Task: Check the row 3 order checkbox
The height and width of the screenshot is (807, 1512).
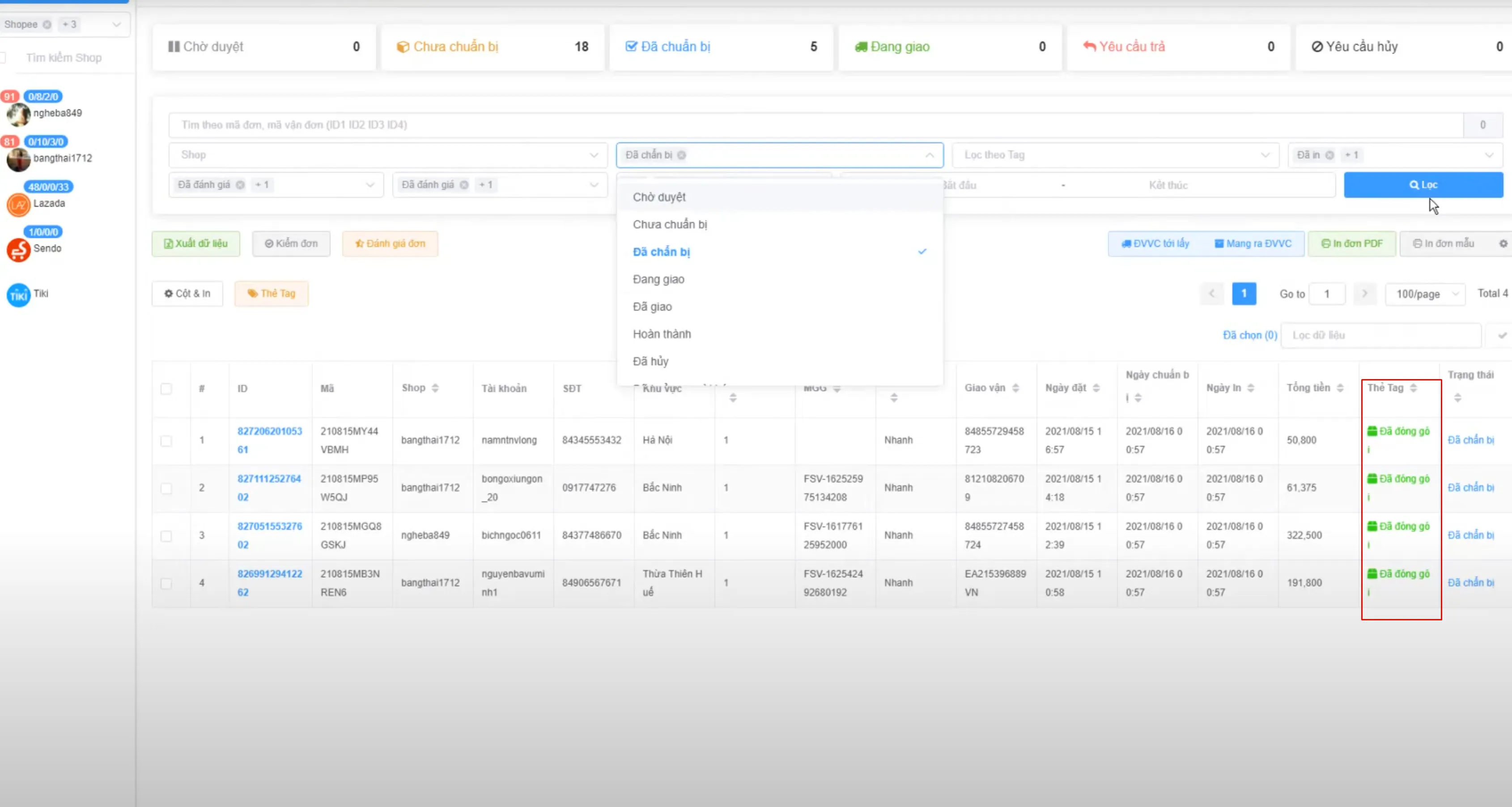Action: coord(166,536)
